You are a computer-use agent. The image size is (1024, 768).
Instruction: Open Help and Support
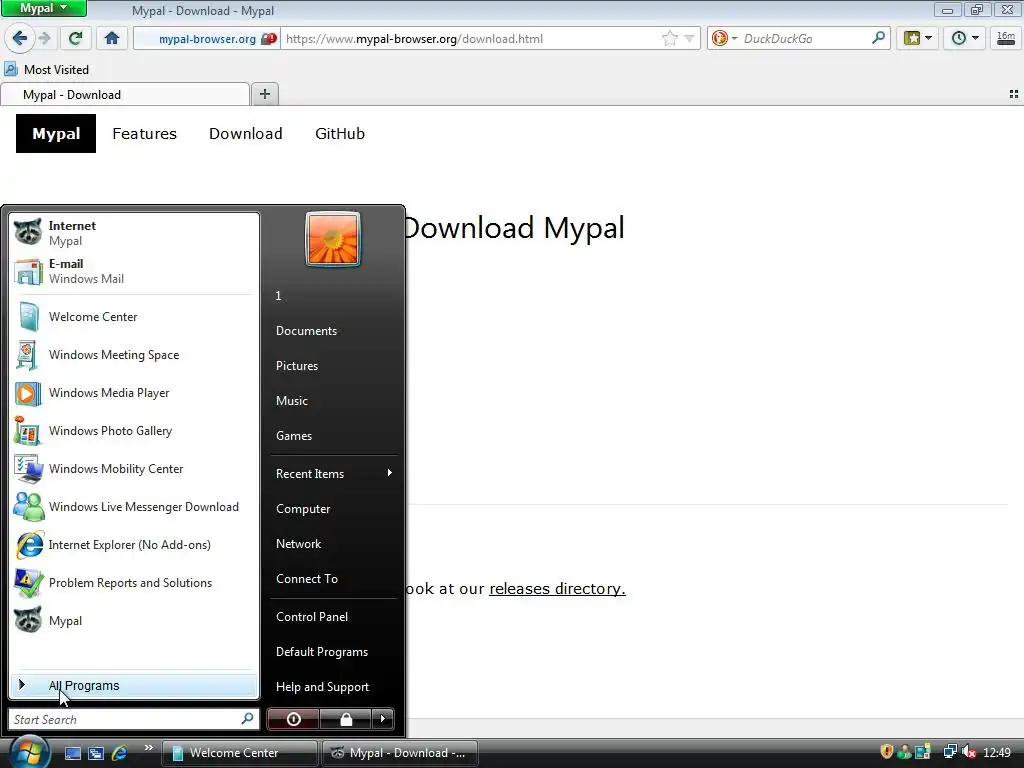coord(333,686)
